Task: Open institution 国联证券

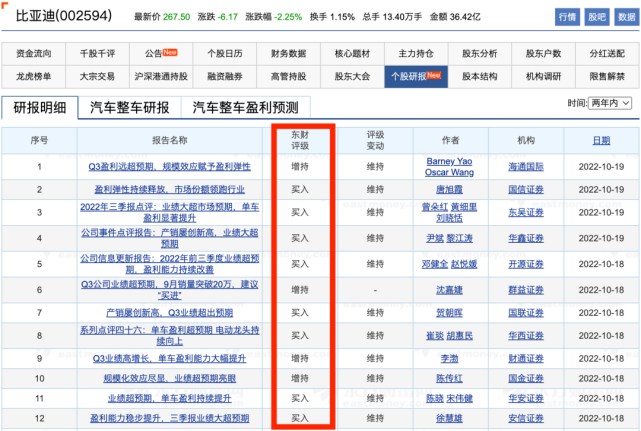Action: (526, 313)
